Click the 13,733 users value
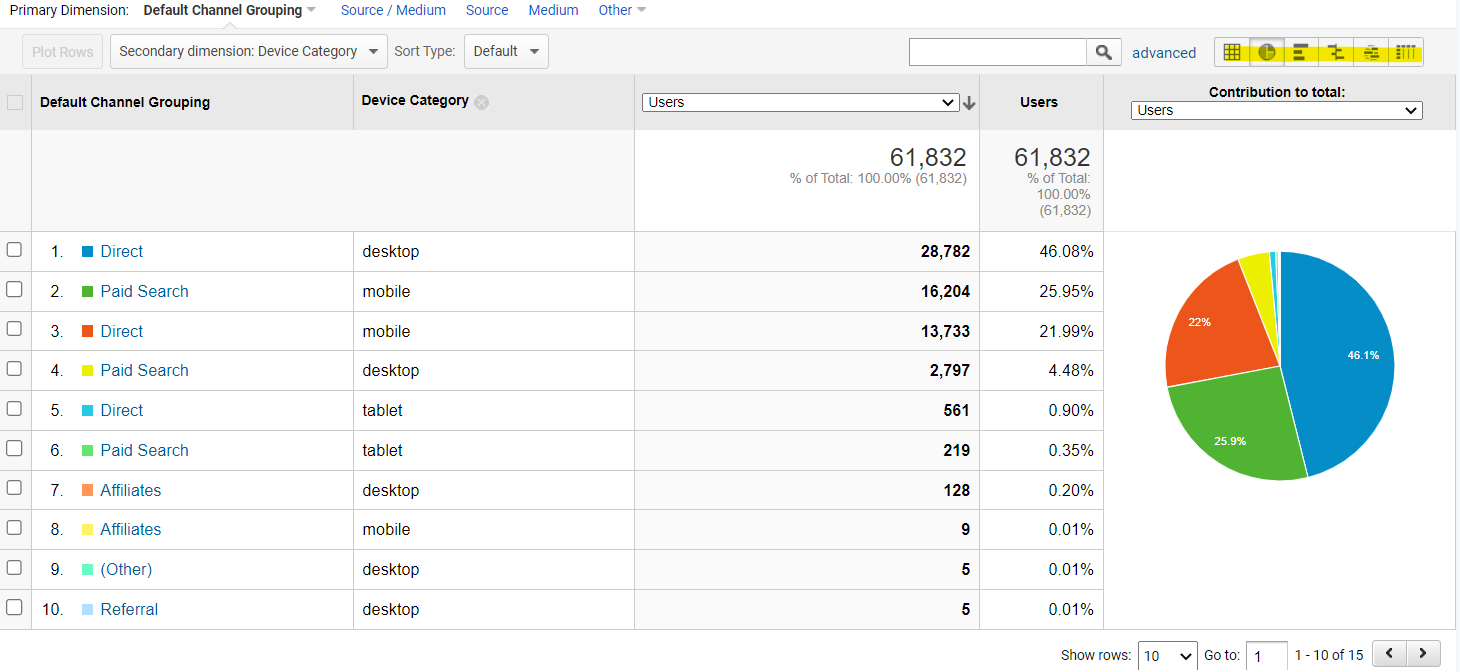 point(945,331)
